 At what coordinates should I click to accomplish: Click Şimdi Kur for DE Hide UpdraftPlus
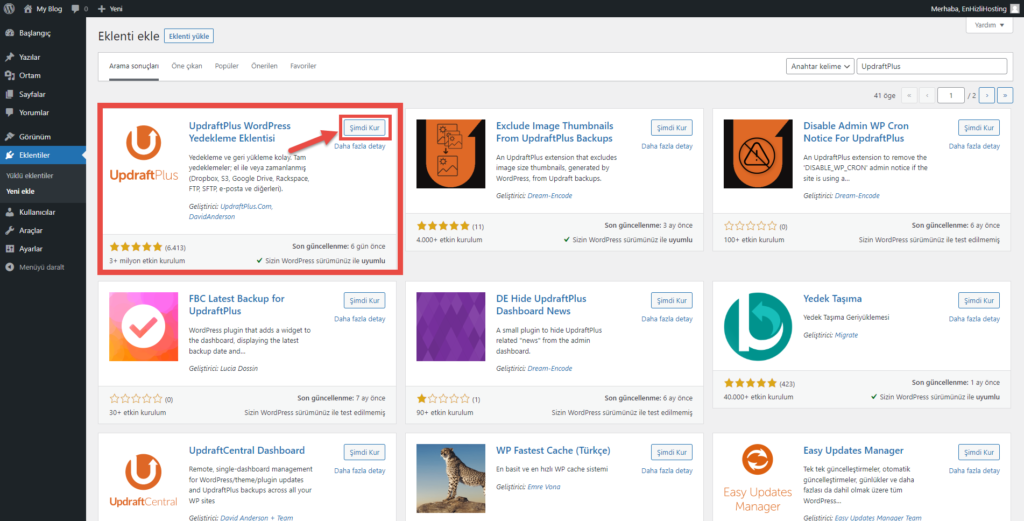[672, 300]
